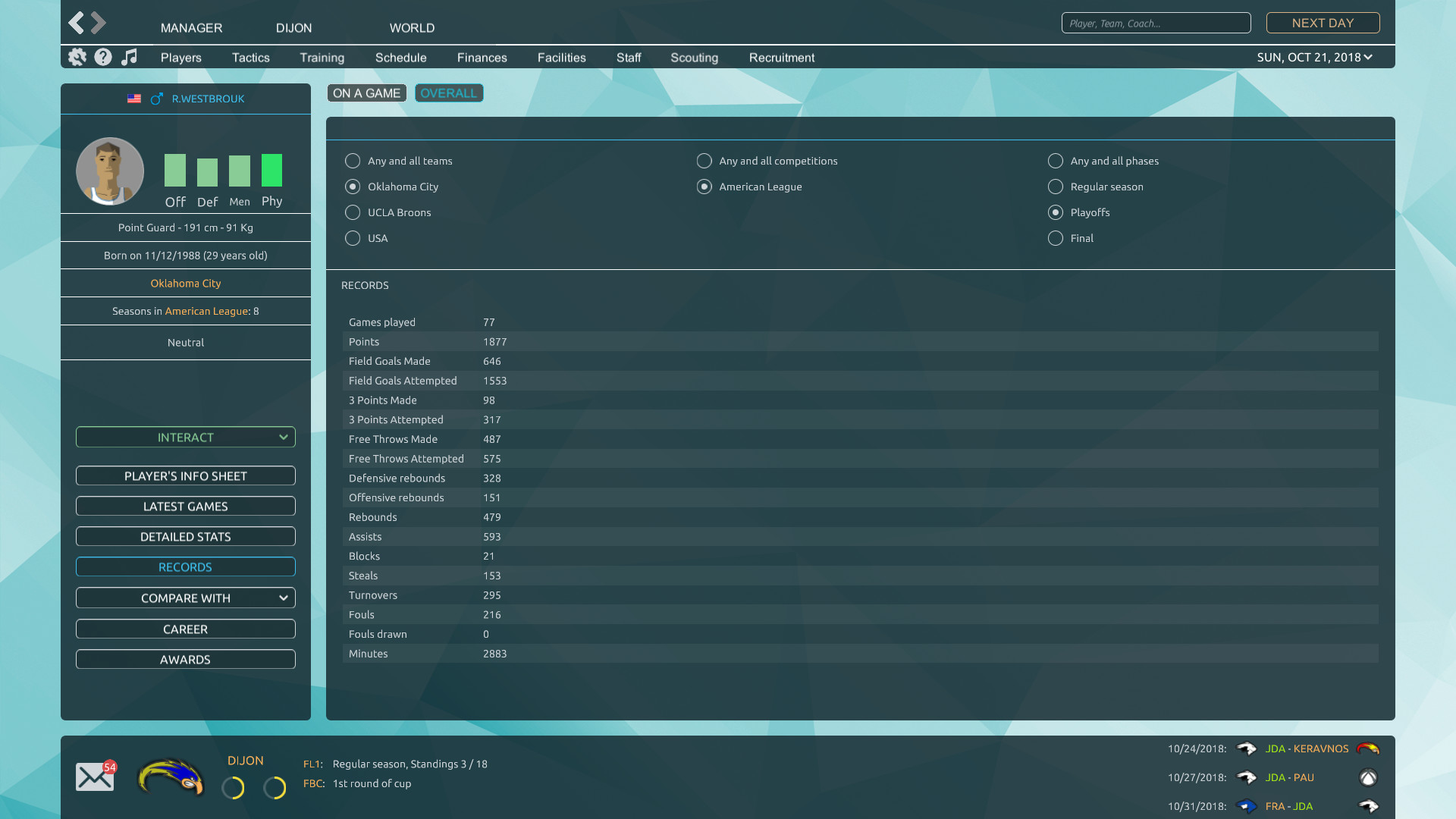This screenshot has height=819, width=1456.
Task: Switch to the OVERALL tab
Action: coord(448,93)
